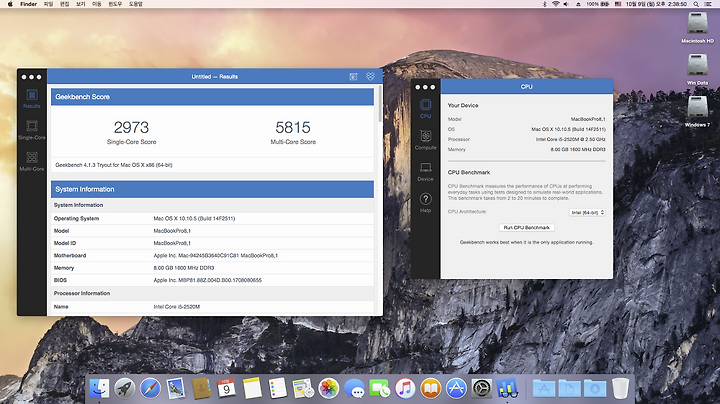
Task: Open the Documents folder in the Dock
Action: 569,388
